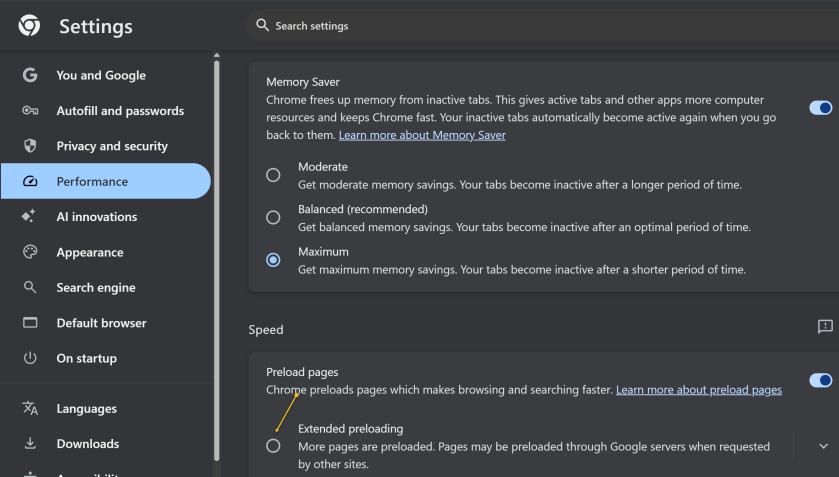Choose the Balanced (recommended) radio button

pyautogui.click(x=273, y=217)
